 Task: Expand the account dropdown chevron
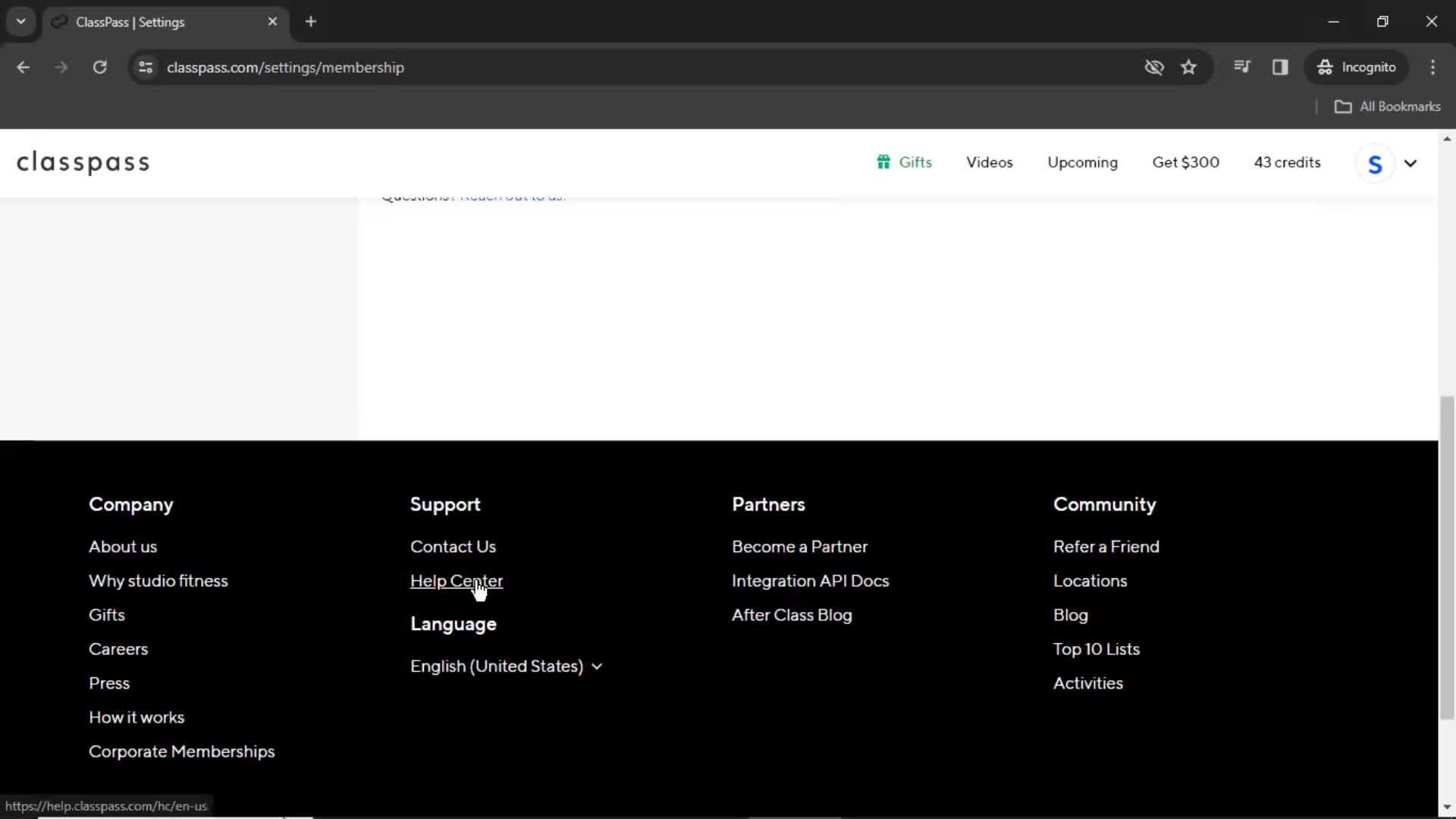click(x=1410, y=163)
